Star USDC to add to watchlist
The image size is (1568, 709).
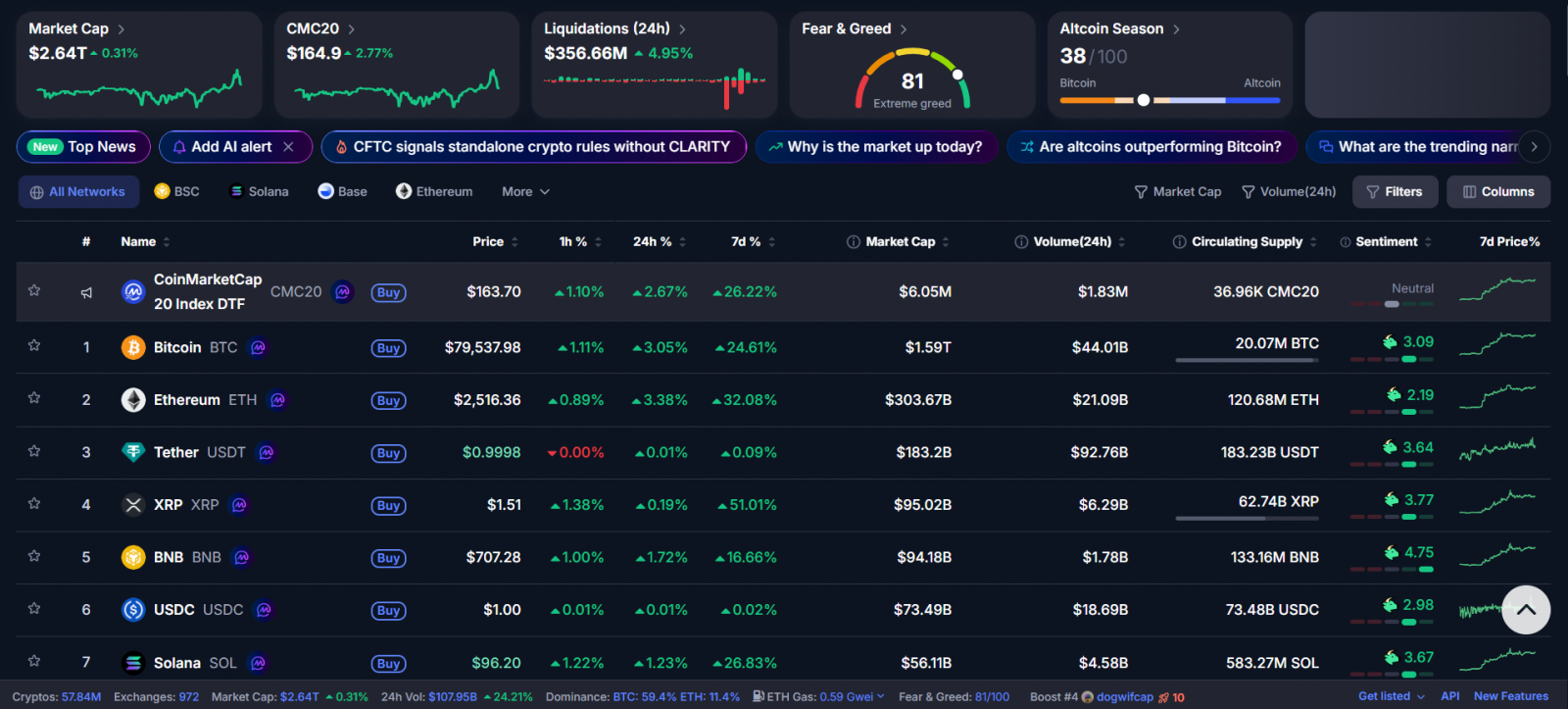click(x=34, y=608)
